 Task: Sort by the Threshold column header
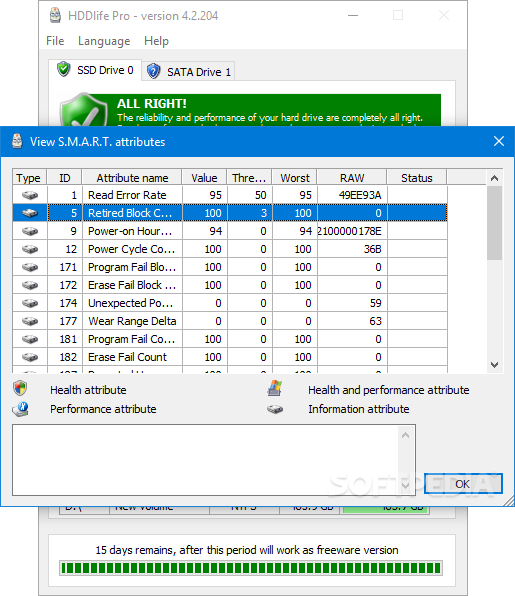(249, 178)
